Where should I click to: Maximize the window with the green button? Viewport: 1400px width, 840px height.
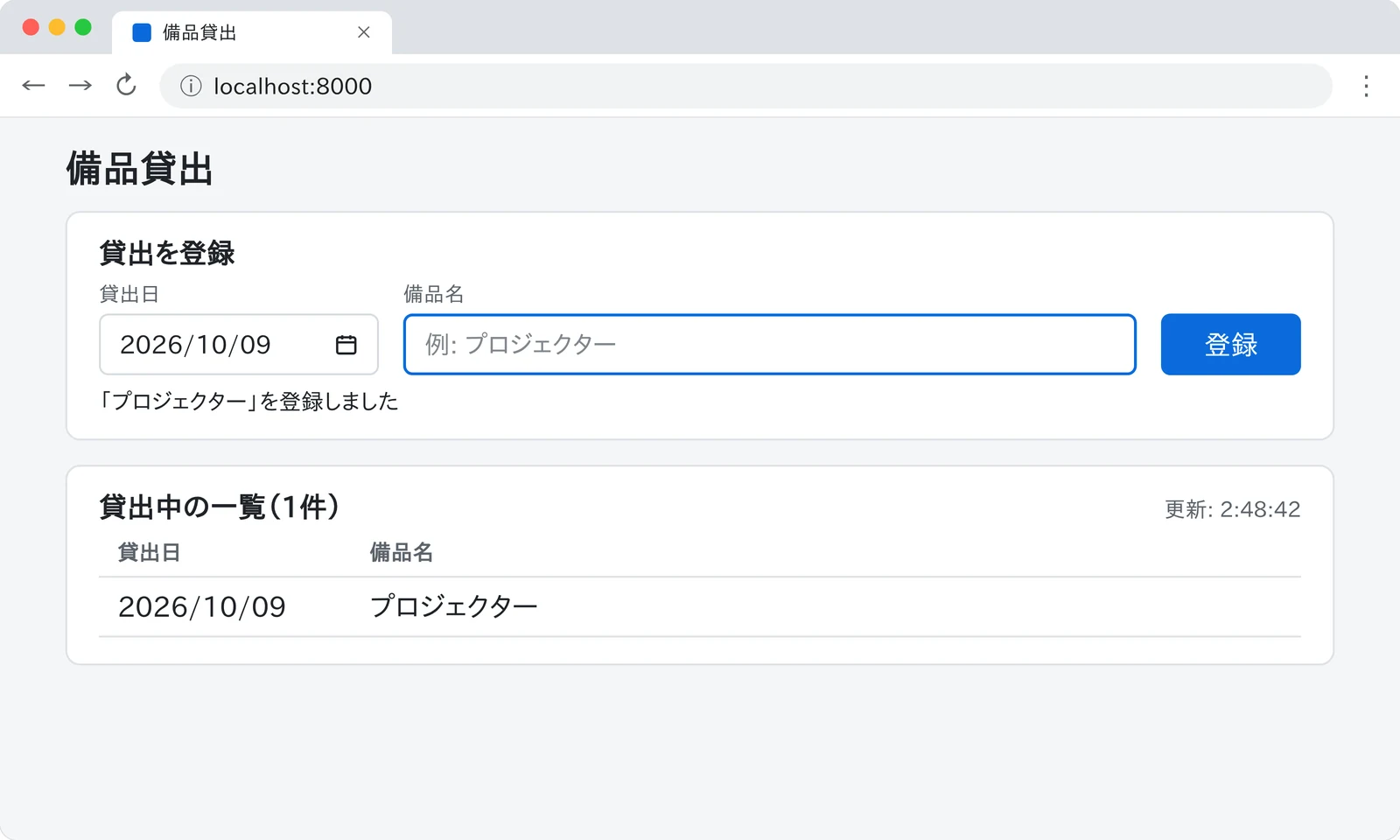tap(83, 27)
